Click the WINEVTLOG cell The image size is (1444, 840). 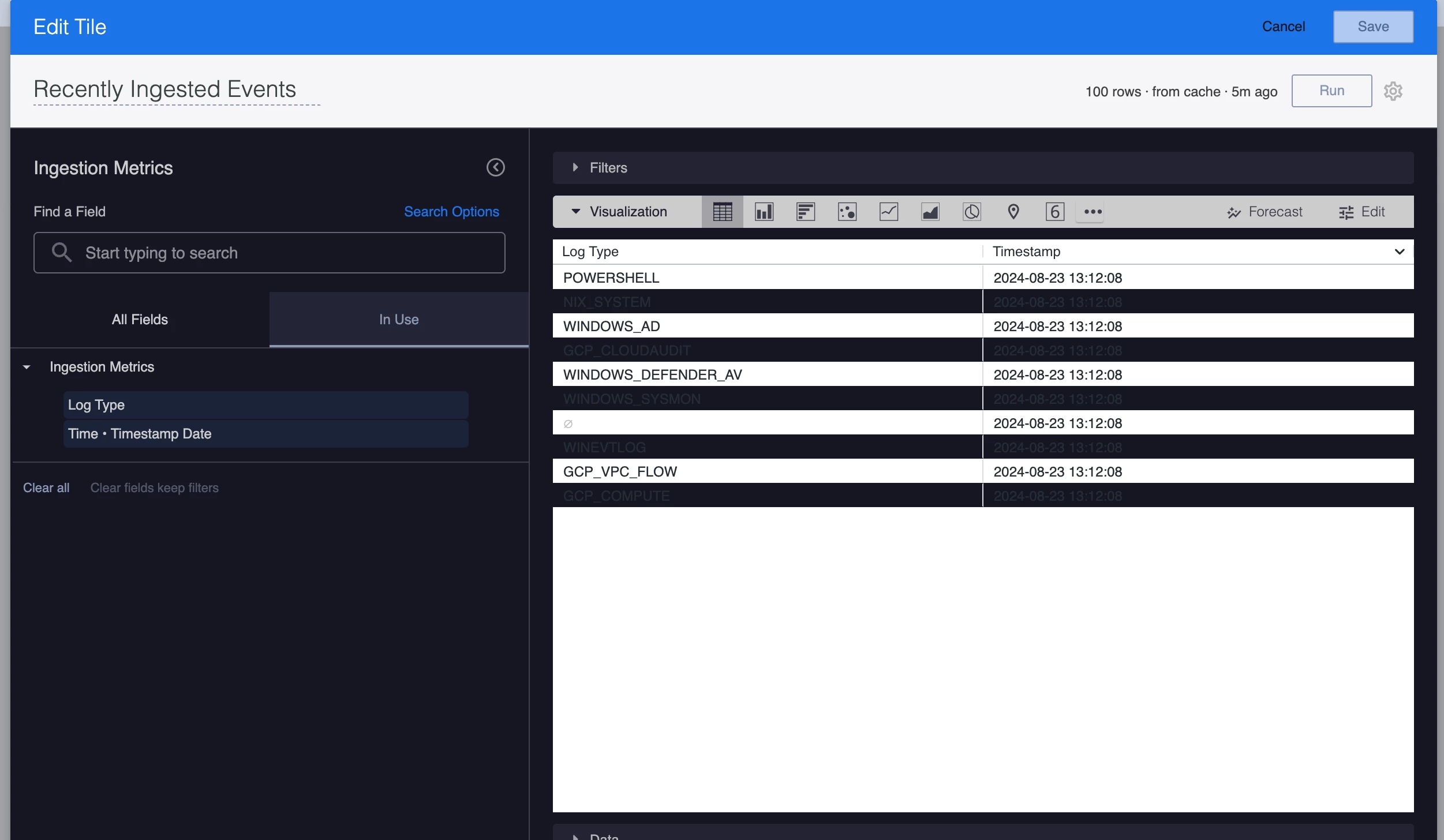(767, 447)
